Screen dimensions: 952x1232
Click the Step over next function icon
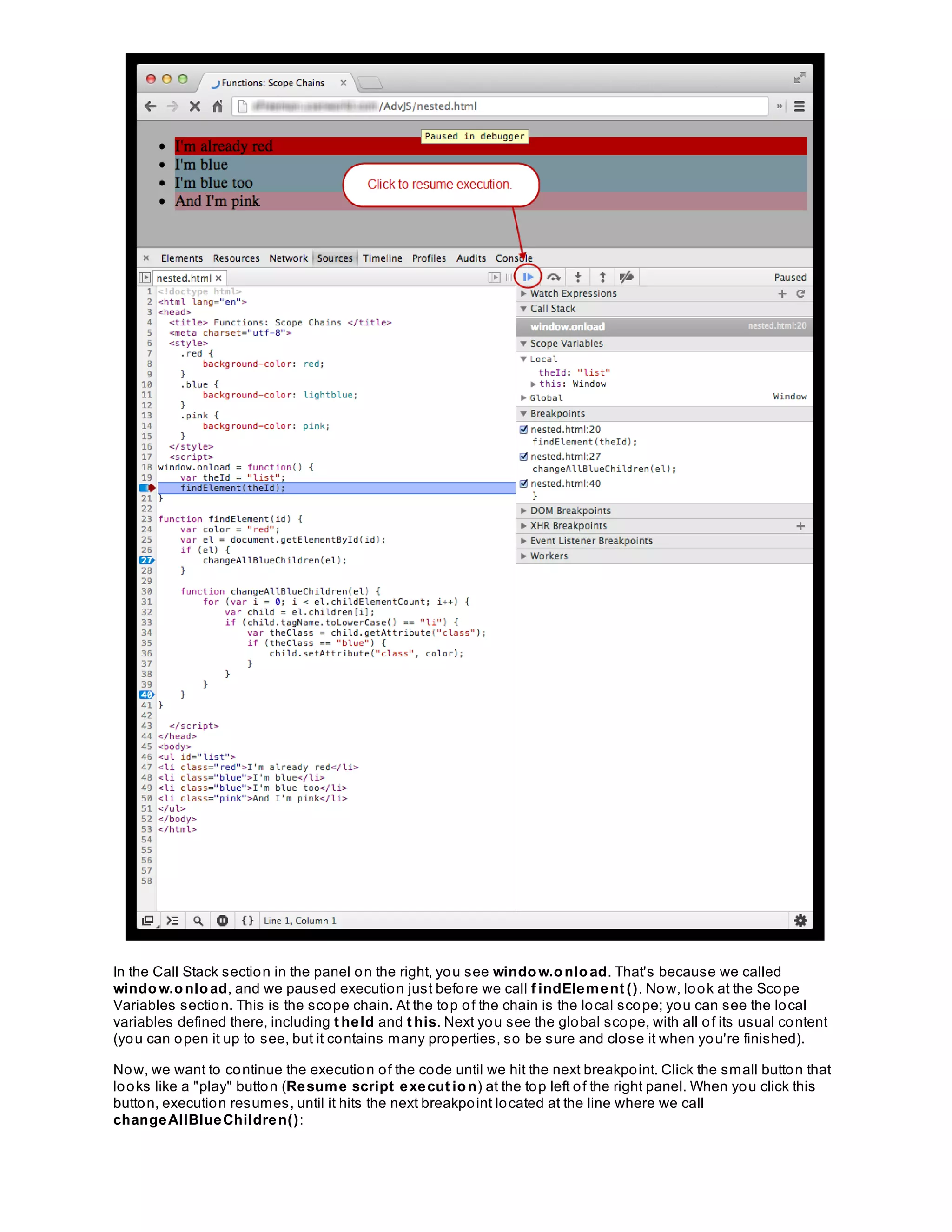tap(553, 277)
